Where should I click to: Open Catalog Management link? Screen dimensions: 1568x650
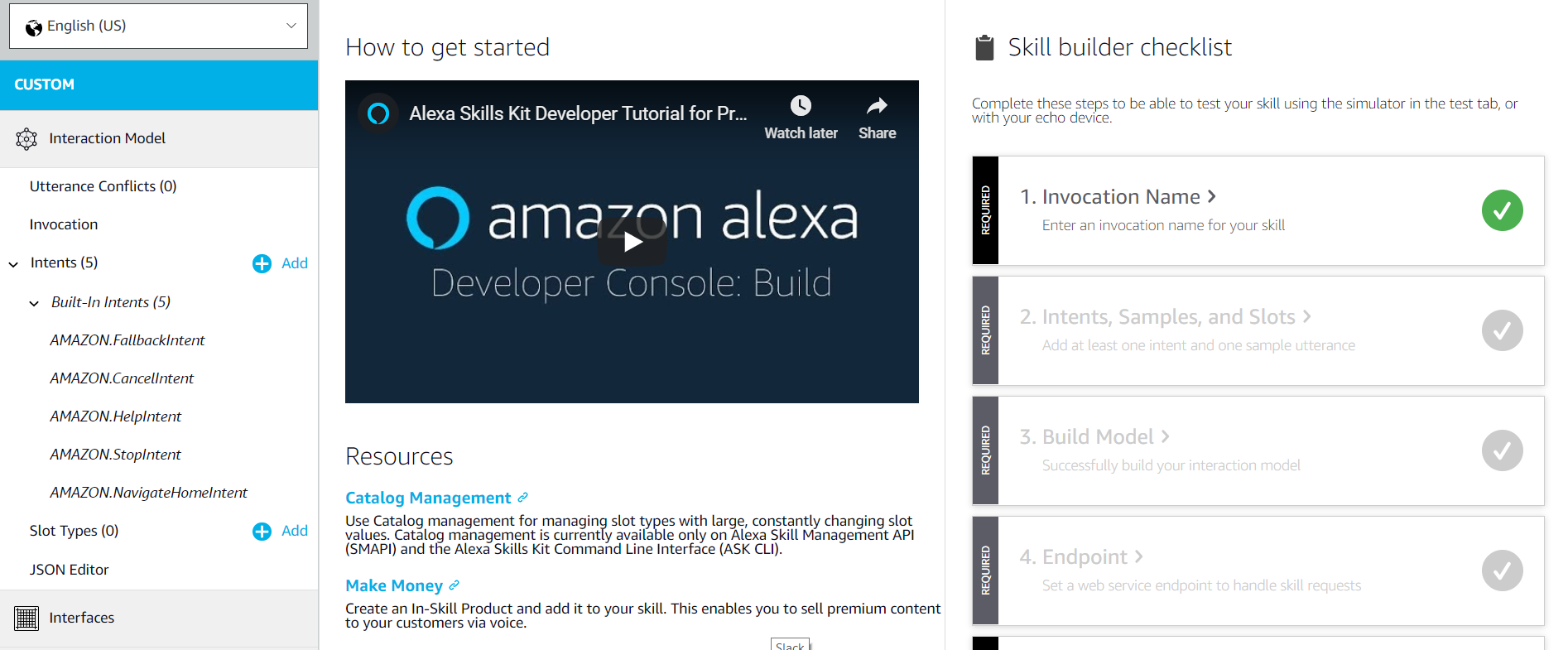pos(428,498)
